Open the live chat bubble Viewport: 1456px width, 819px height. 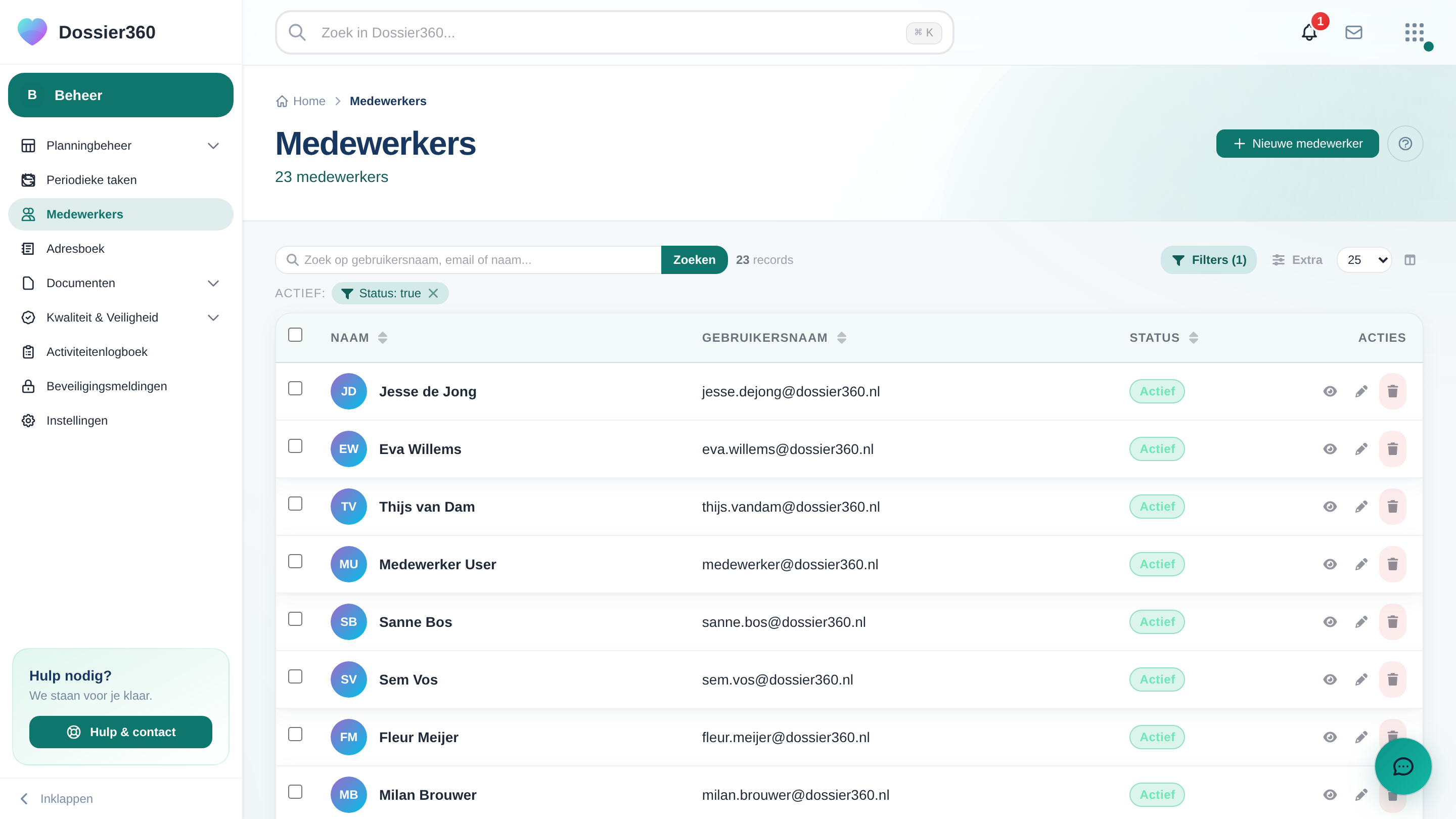1403,766
